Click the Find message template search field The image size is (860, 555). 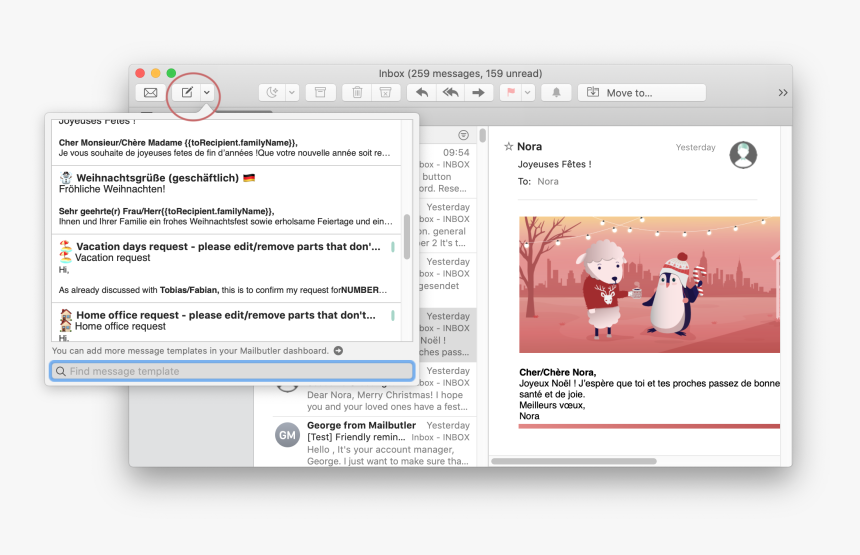(x=232, y=371)
